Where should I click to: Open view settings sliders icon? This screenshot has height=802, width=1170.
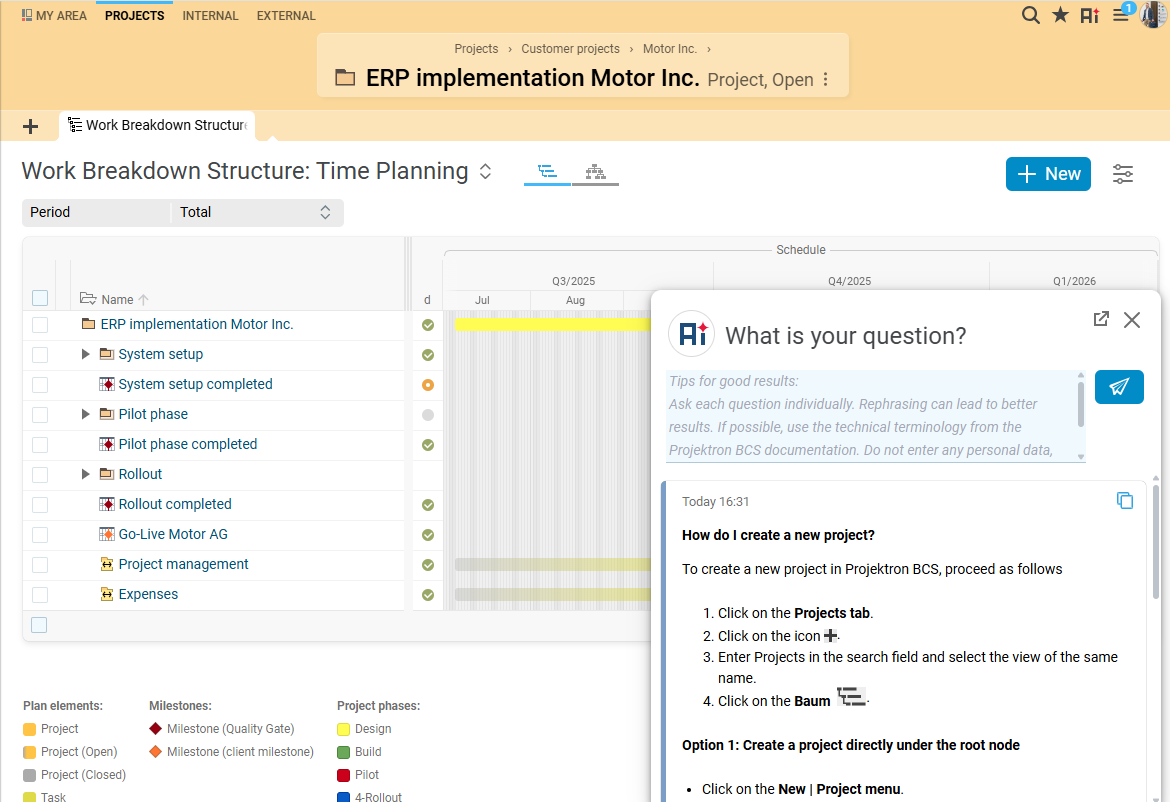(1123, 174)
